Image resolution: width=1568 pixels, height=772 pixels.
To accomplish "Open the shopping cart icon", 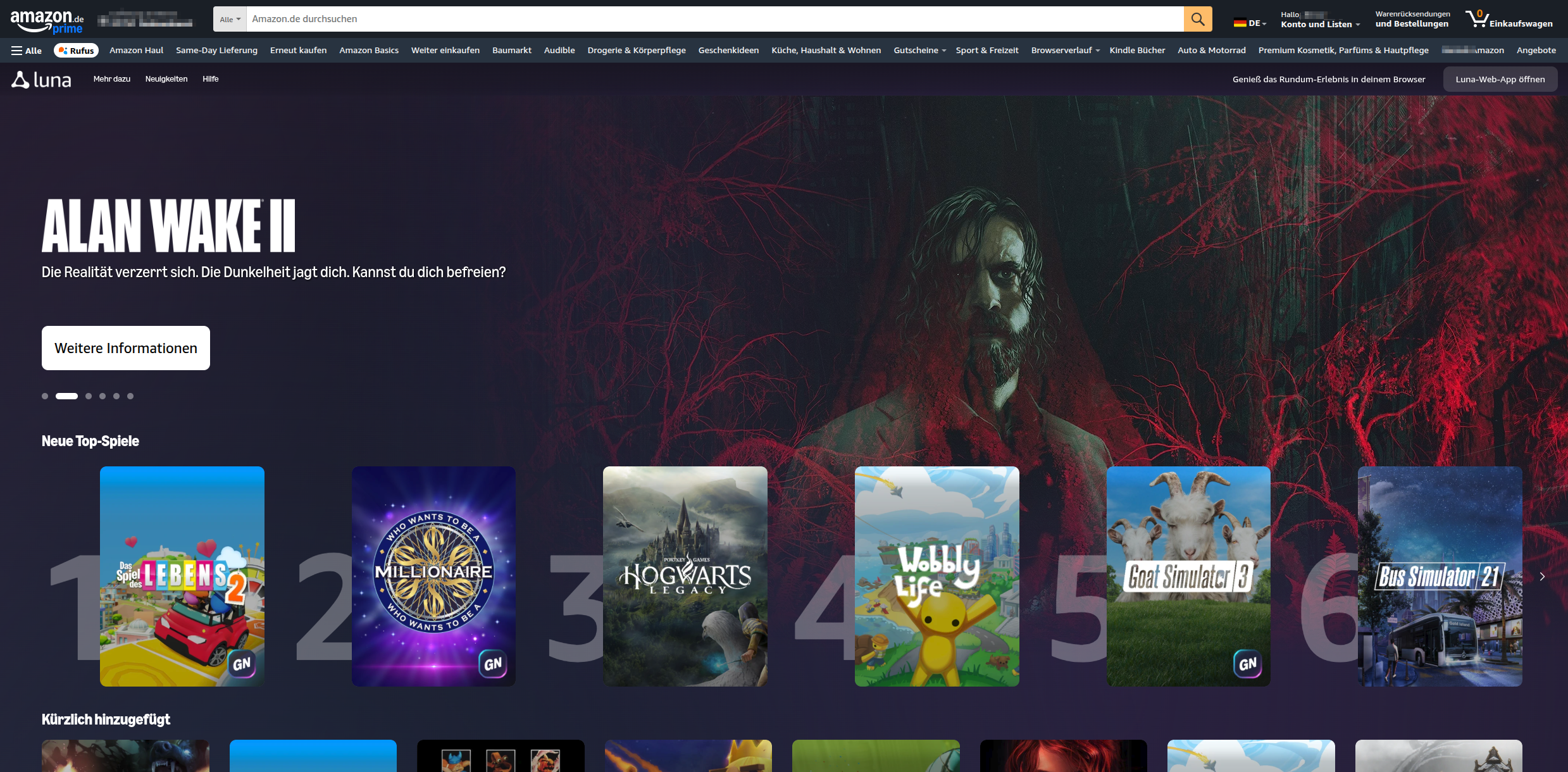I will 1477,19.
